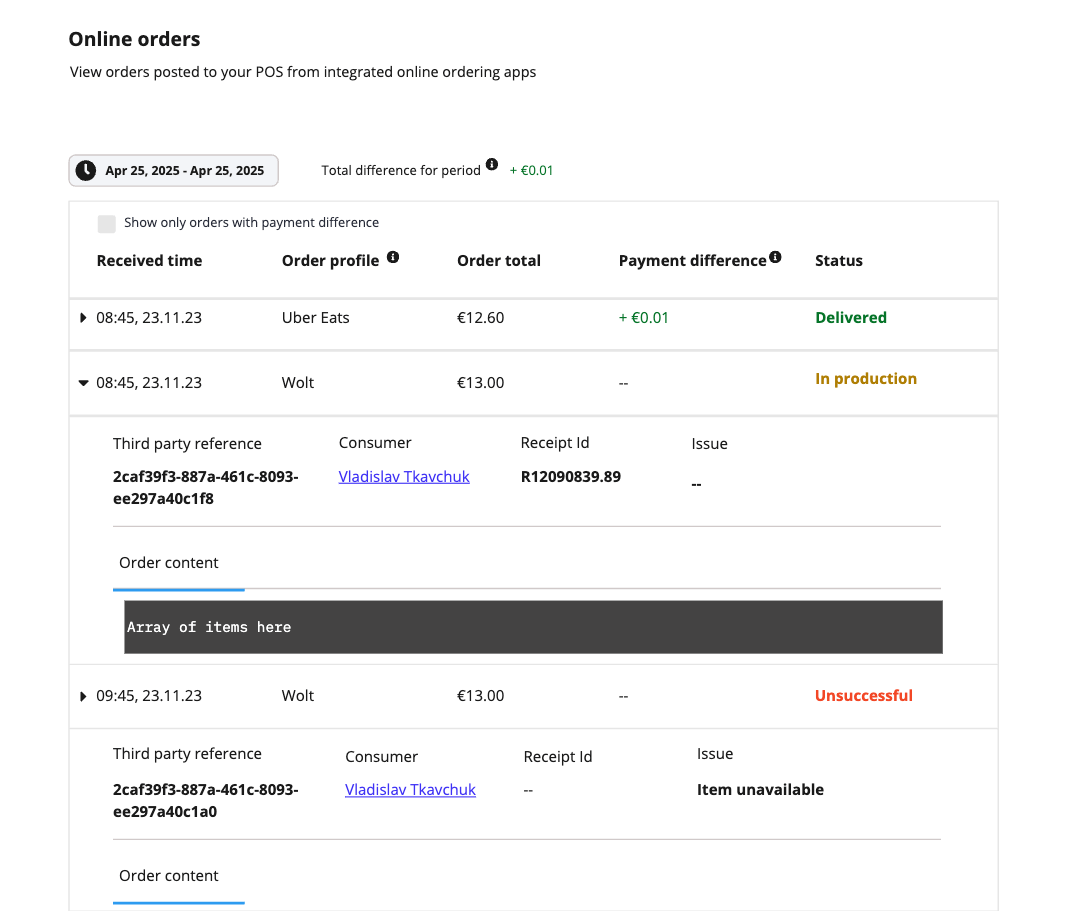
Task: Collapse the Wolt In production order row
Action: [83, 383]
